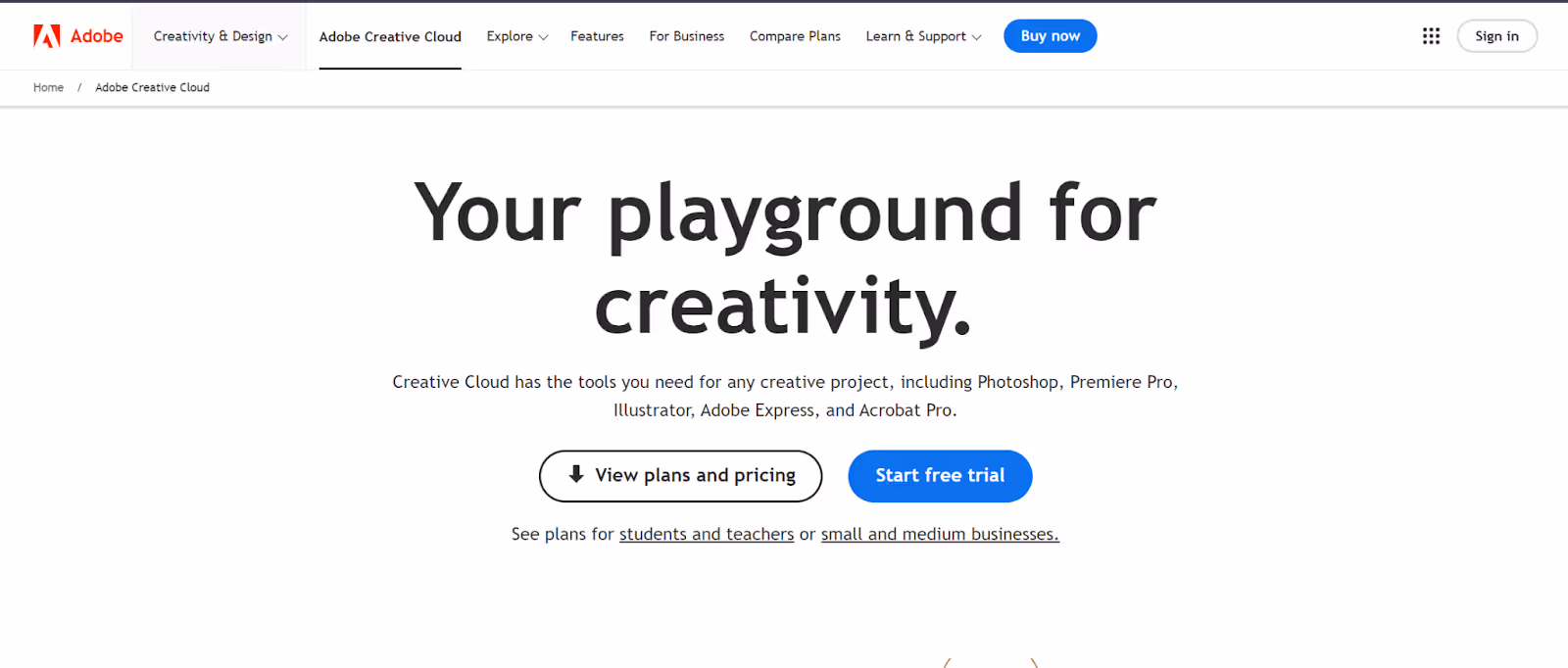Screen dimensions: 1568x668
Task: Expand the Creativity & Design dropdown
Action: click(220, 36)
